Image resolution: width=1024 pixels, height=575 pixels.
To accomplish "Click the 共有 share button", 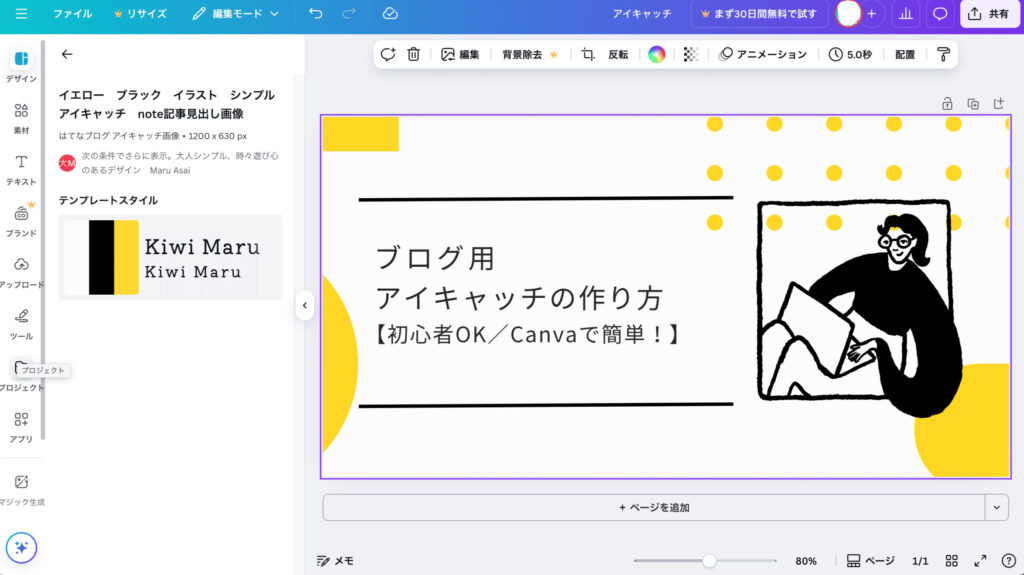I will (x=989, y=13).
